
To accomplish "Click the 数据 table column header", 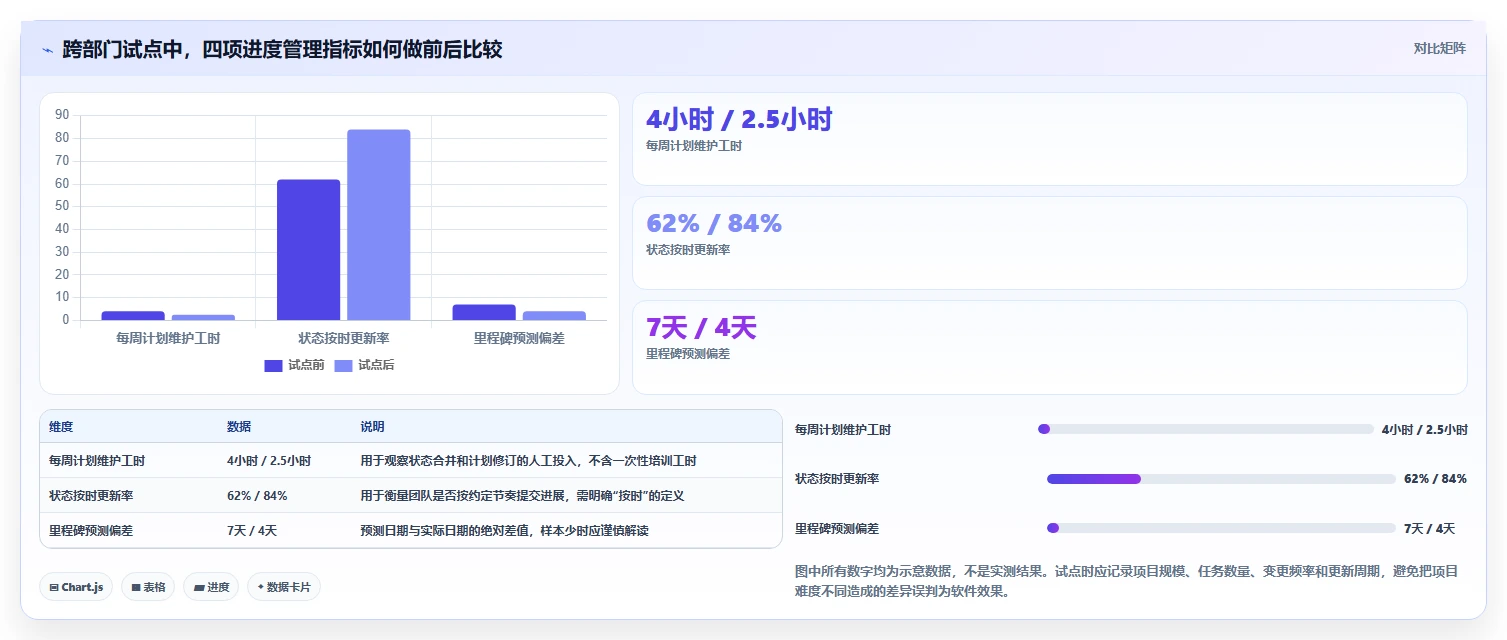I will click(239, 427).
